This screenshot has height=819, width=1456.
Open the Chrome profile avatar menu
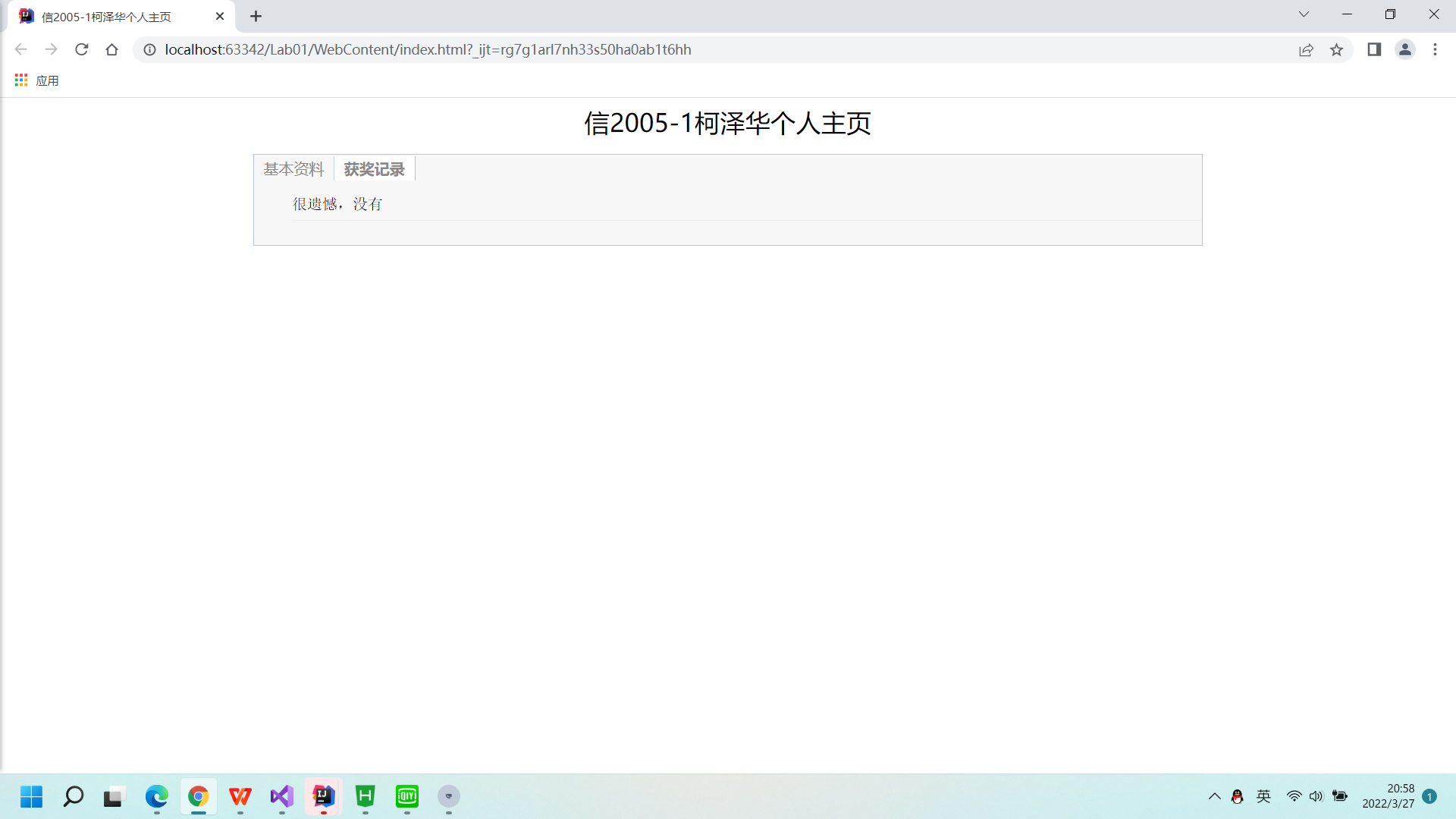[x=1404, y=50]
